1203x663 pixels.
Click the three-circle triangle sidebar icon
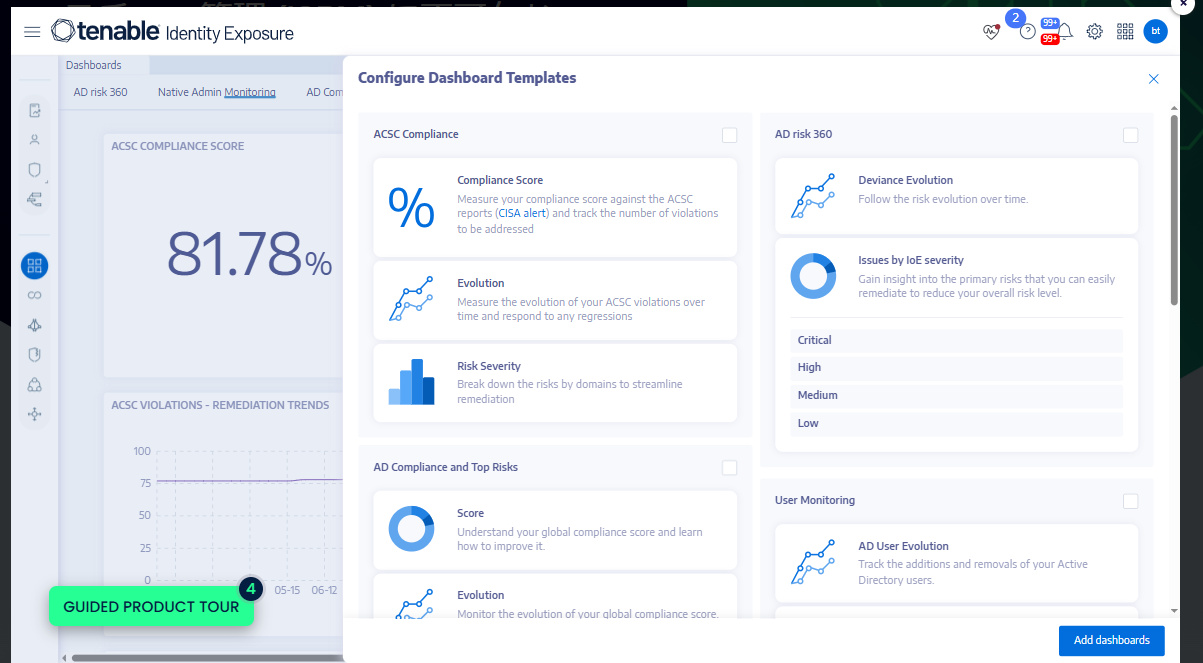35,384
